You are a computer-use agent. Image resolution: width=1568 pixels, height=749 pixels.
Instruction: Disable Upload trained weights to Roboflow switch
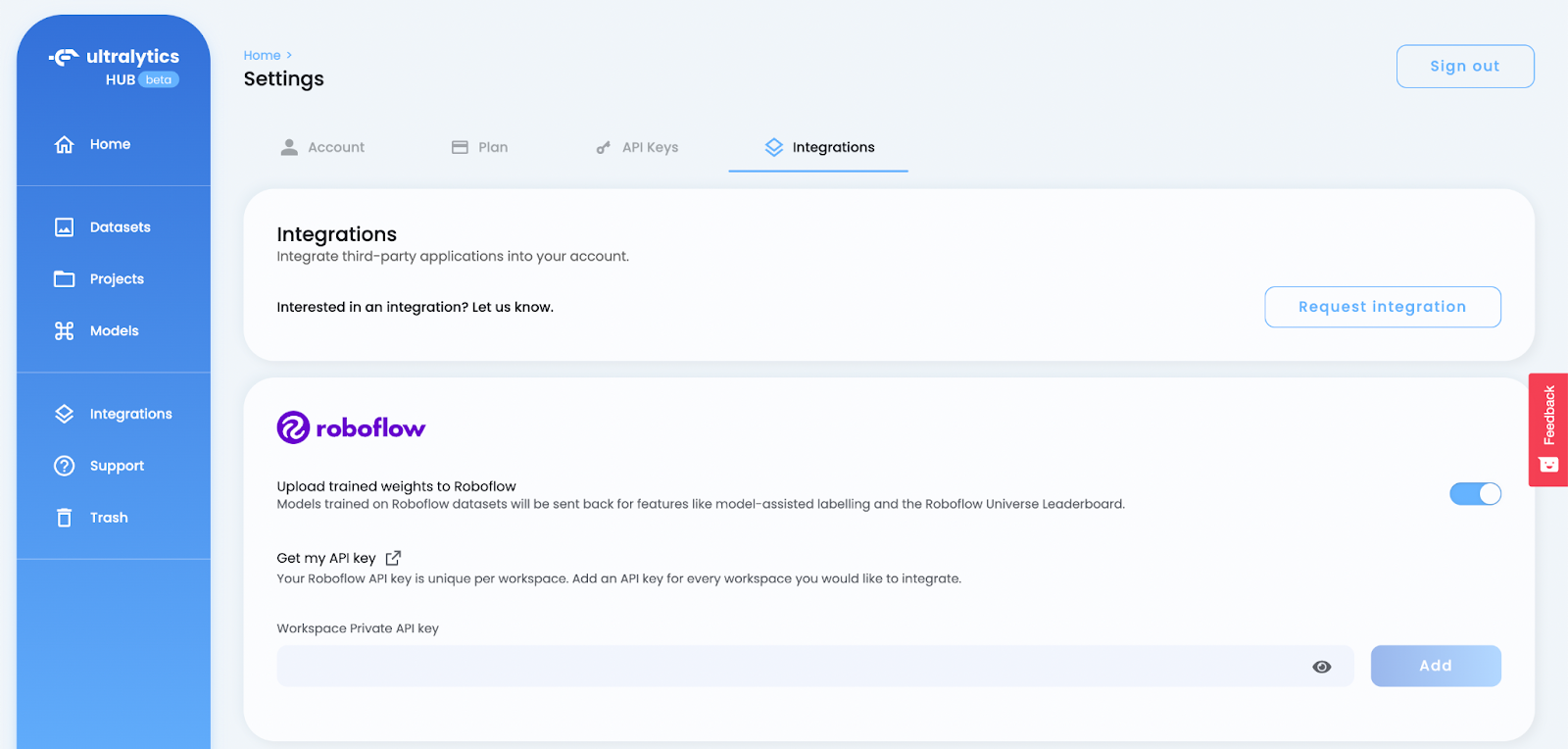[x=1475, y=494]
